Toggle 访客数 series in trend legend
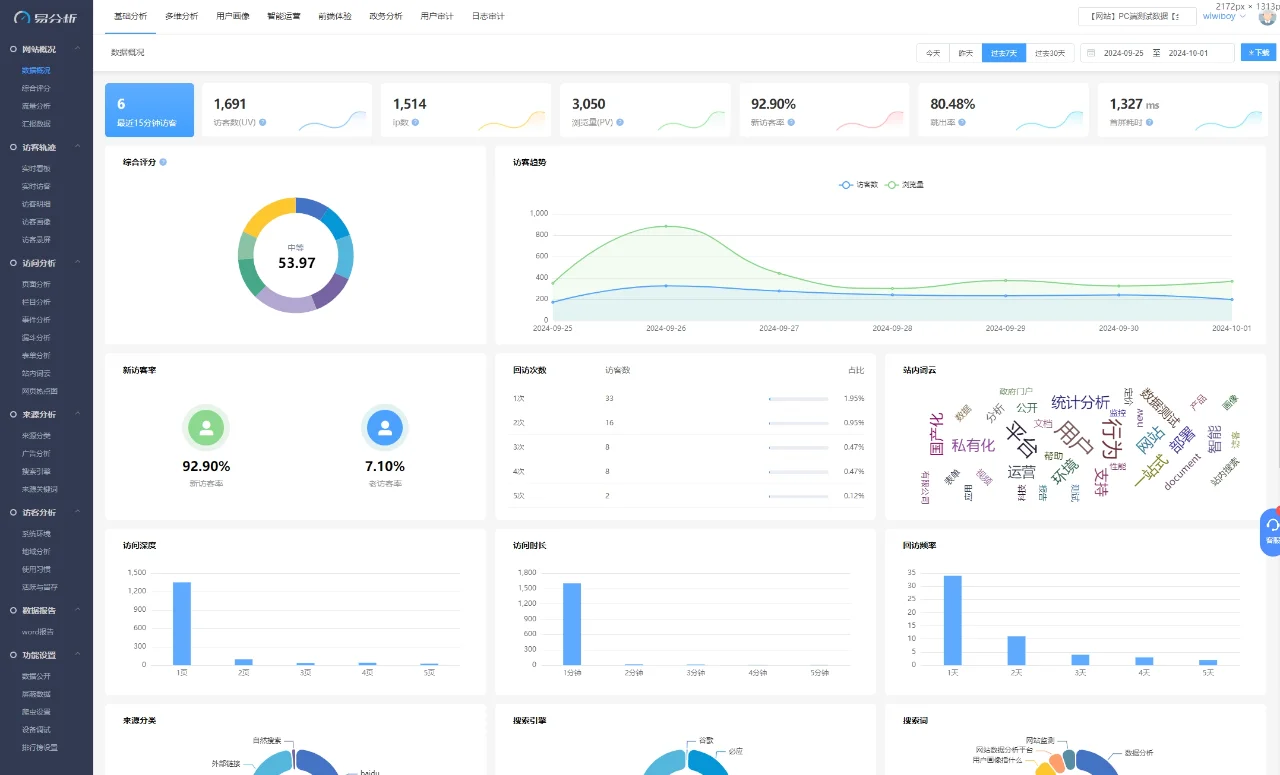Viewport: 1280px width, 775px height. [x=859, y=185]
